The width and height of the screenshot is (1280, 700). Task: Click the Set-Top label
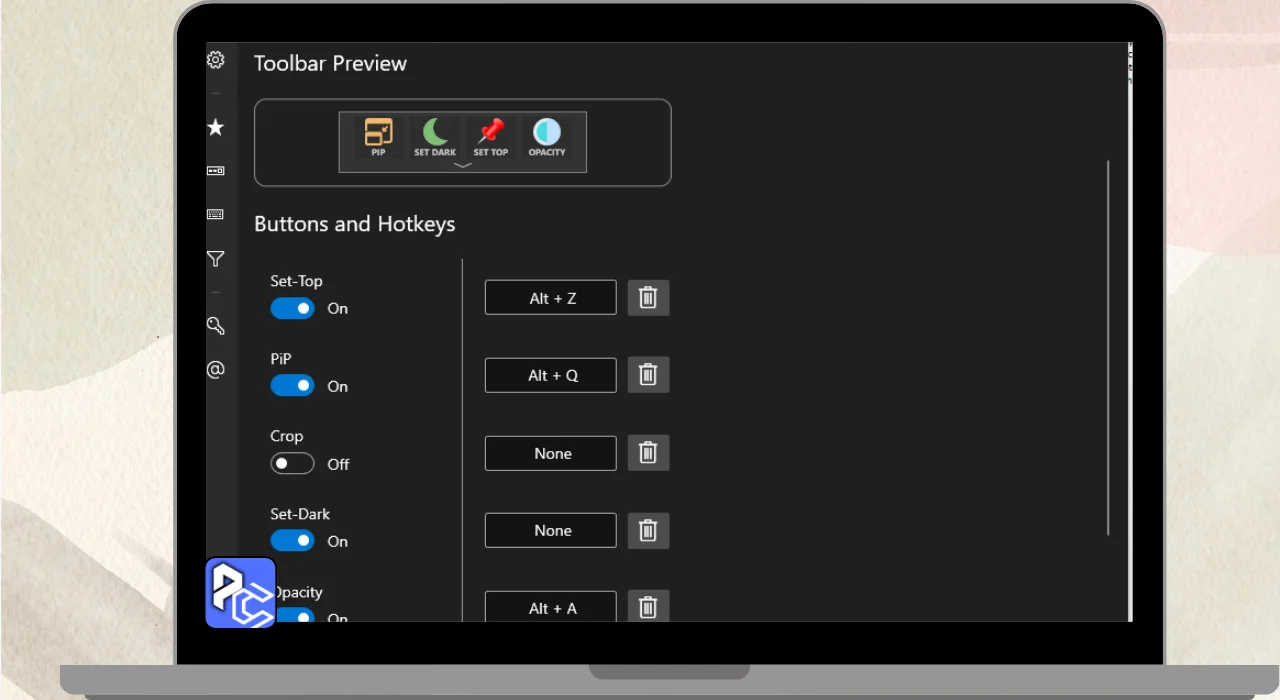296,281
